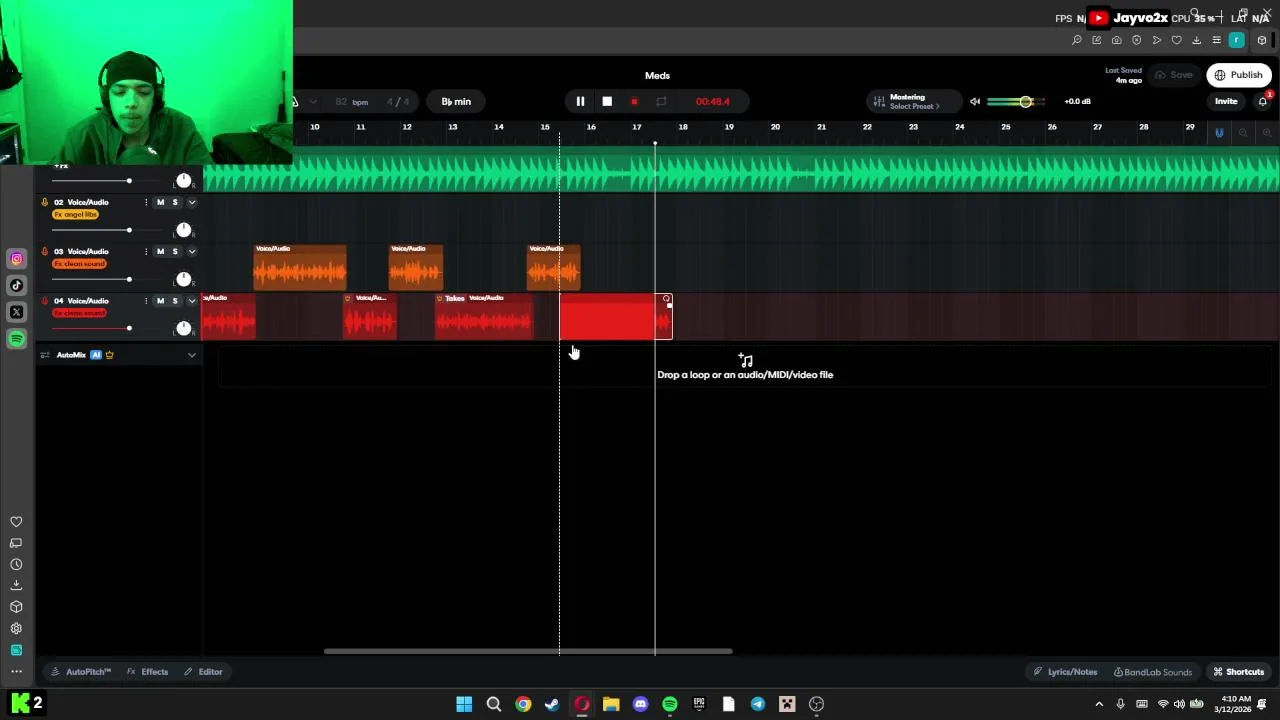1280x720 pixels.
Task: Open the cube icon in left sidebar
Action: 16,607
